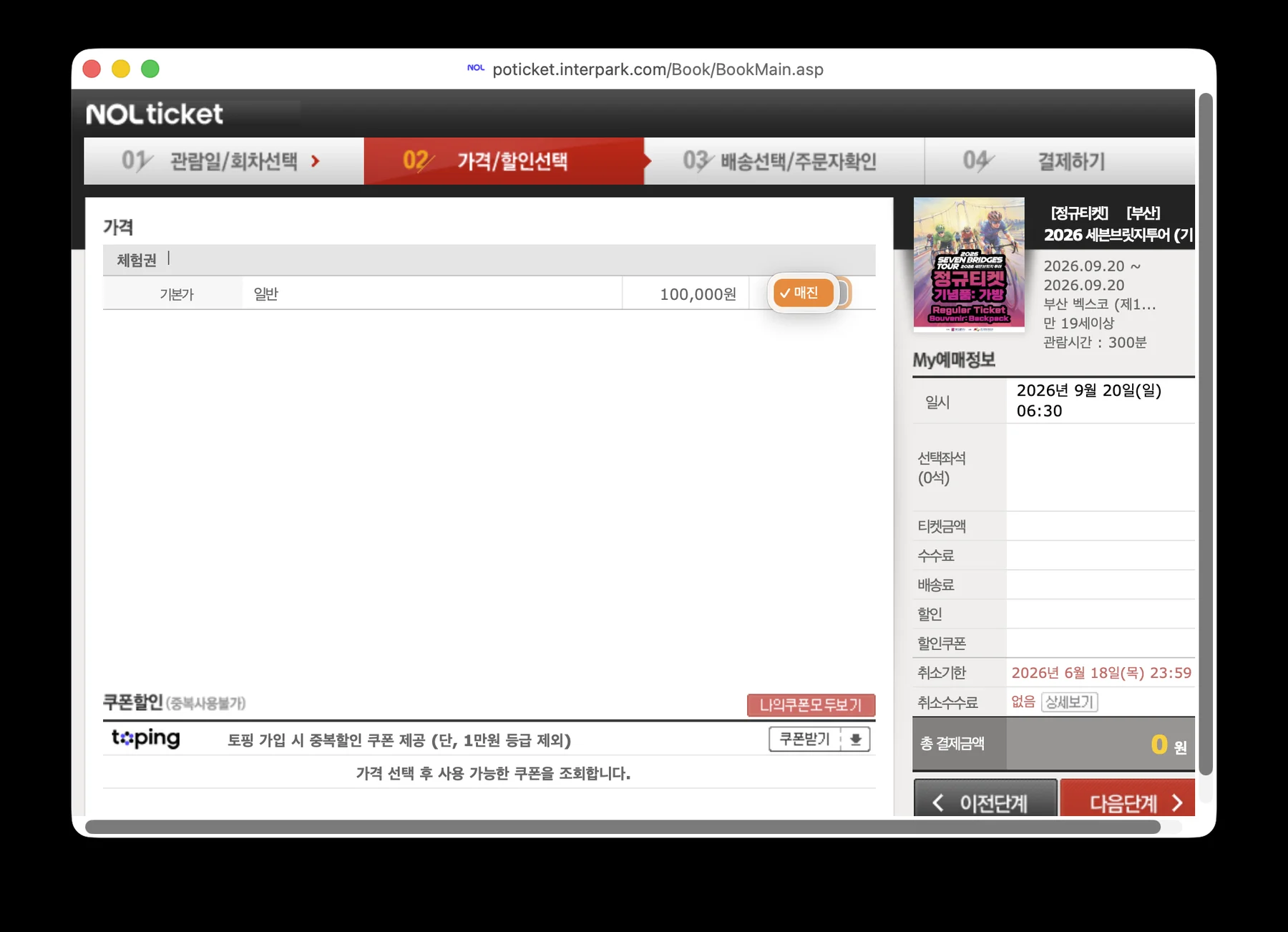
Task: Click the "수수료" row label
Action: (x=936, y=555)
